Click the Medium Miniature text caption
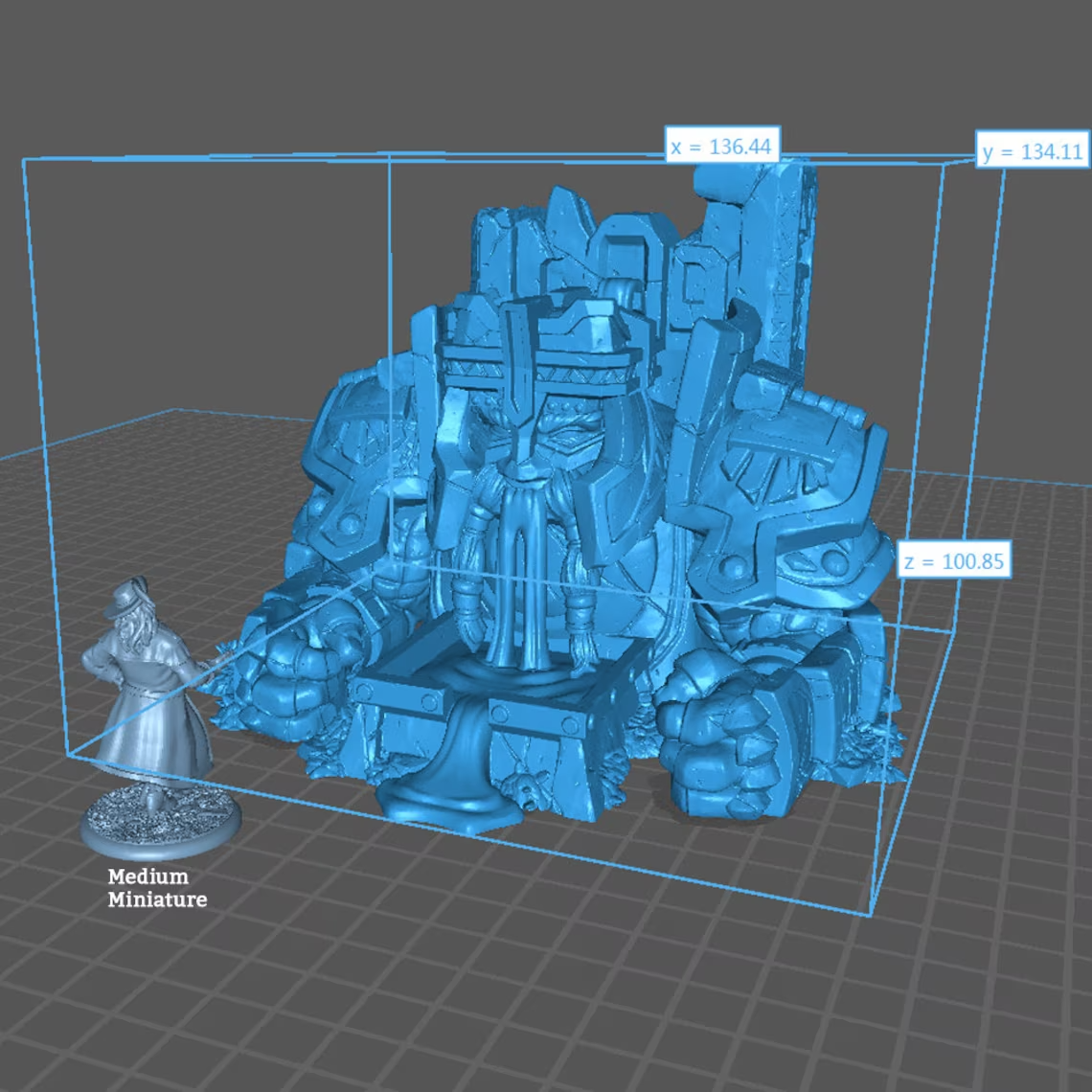Viewport: 1092px width, 1092px height. click(x=157, y=888)
